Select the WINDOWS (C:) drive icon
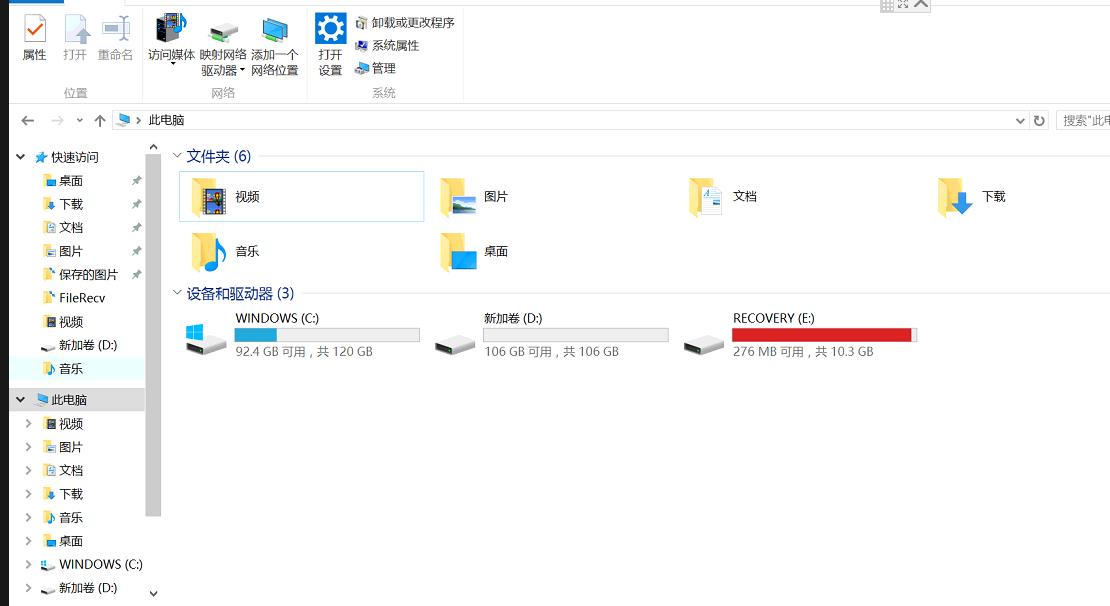The height and width of the screenshot is (606, 1110). click(x=205, y=338)
